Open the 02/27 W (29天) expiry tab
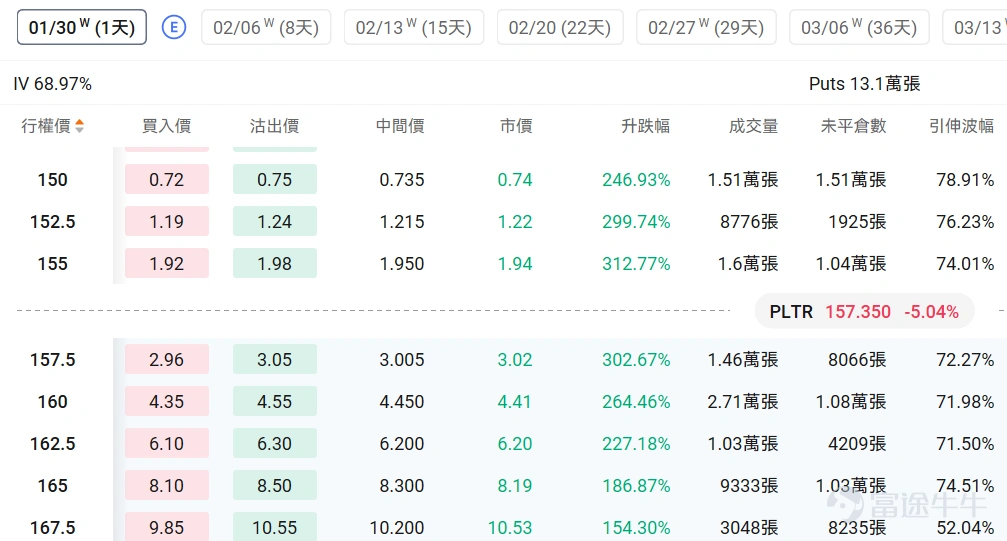Screen dimensions: 1007x541 (706, 28)
